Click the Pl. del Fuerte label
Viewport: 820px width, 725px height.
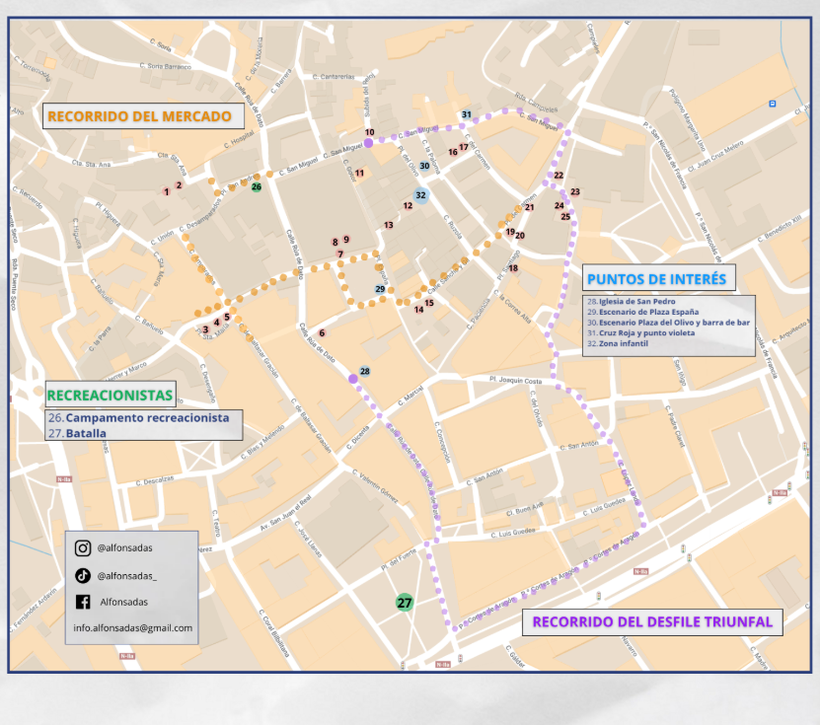coord(398,559)
